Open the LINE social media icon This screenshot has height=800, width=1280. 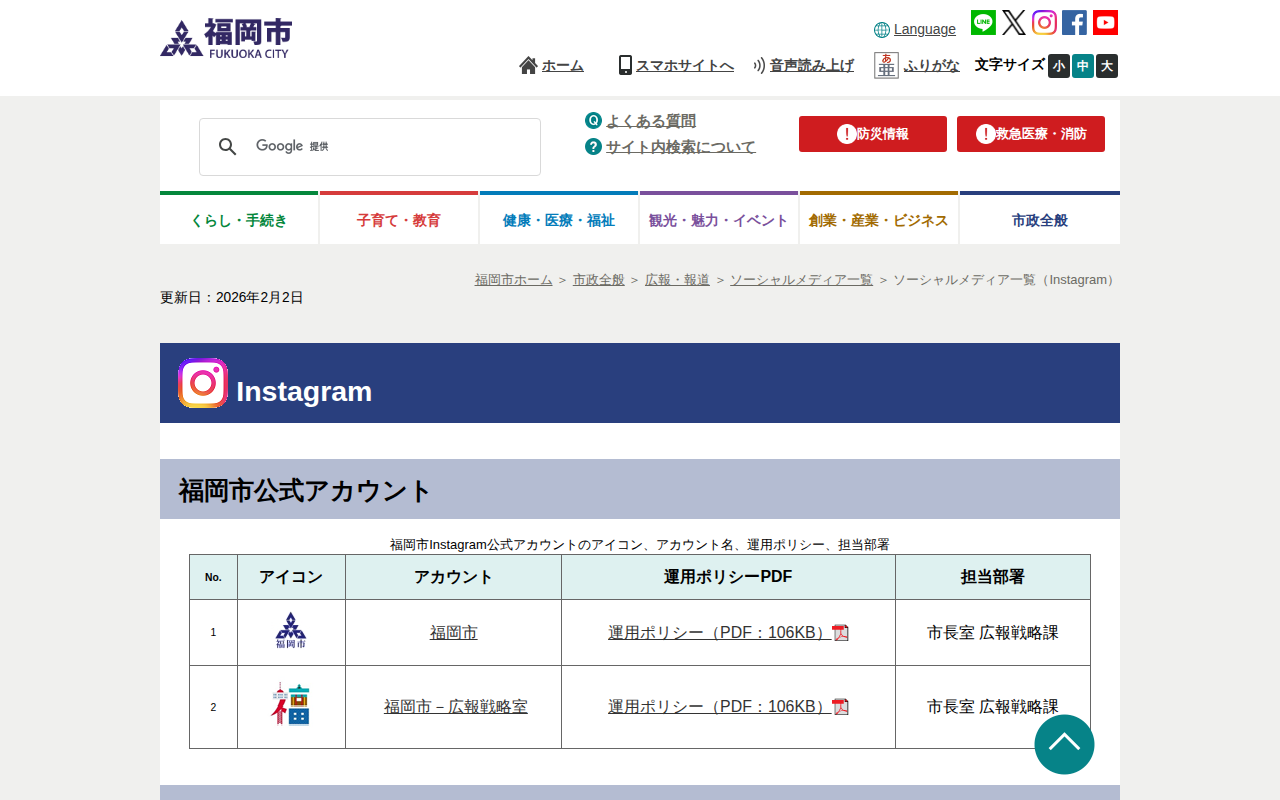(x=983, y=23)
